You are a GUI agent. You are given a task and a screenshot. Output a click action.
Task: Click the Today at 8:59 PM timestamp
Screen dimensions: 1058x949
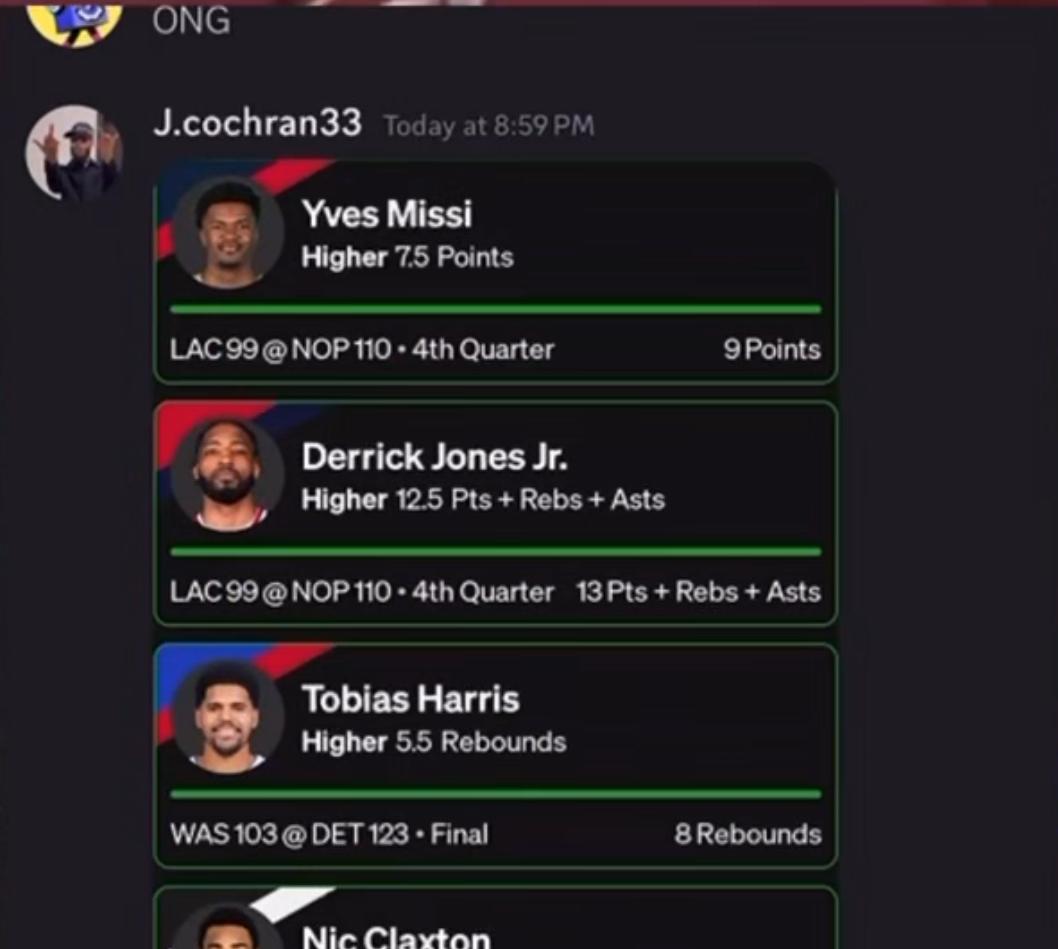(x=489, y=126)
